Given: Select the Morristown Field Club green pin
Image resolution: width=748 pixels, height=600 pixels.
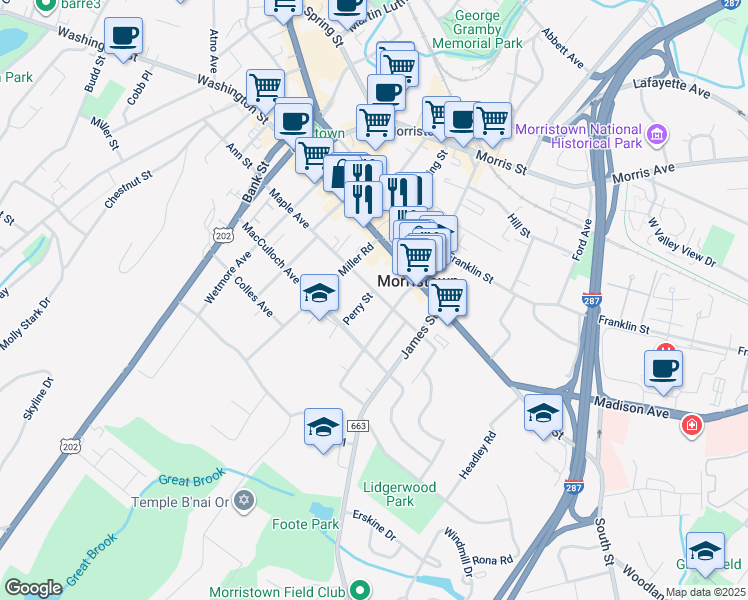Looking at the screenshot, I should pos(360,591).
